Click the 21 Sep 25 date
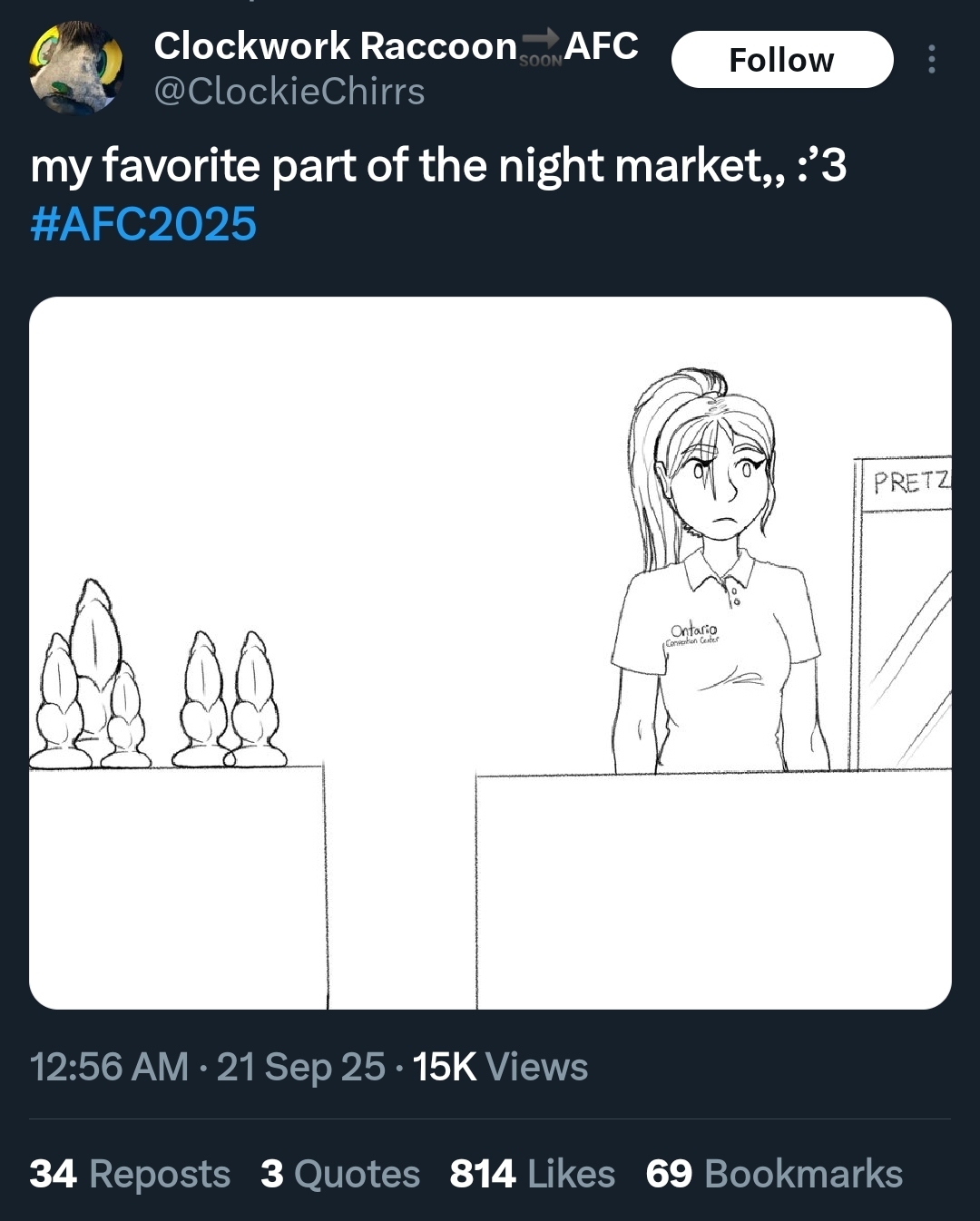 click(x=300, y=1067)
